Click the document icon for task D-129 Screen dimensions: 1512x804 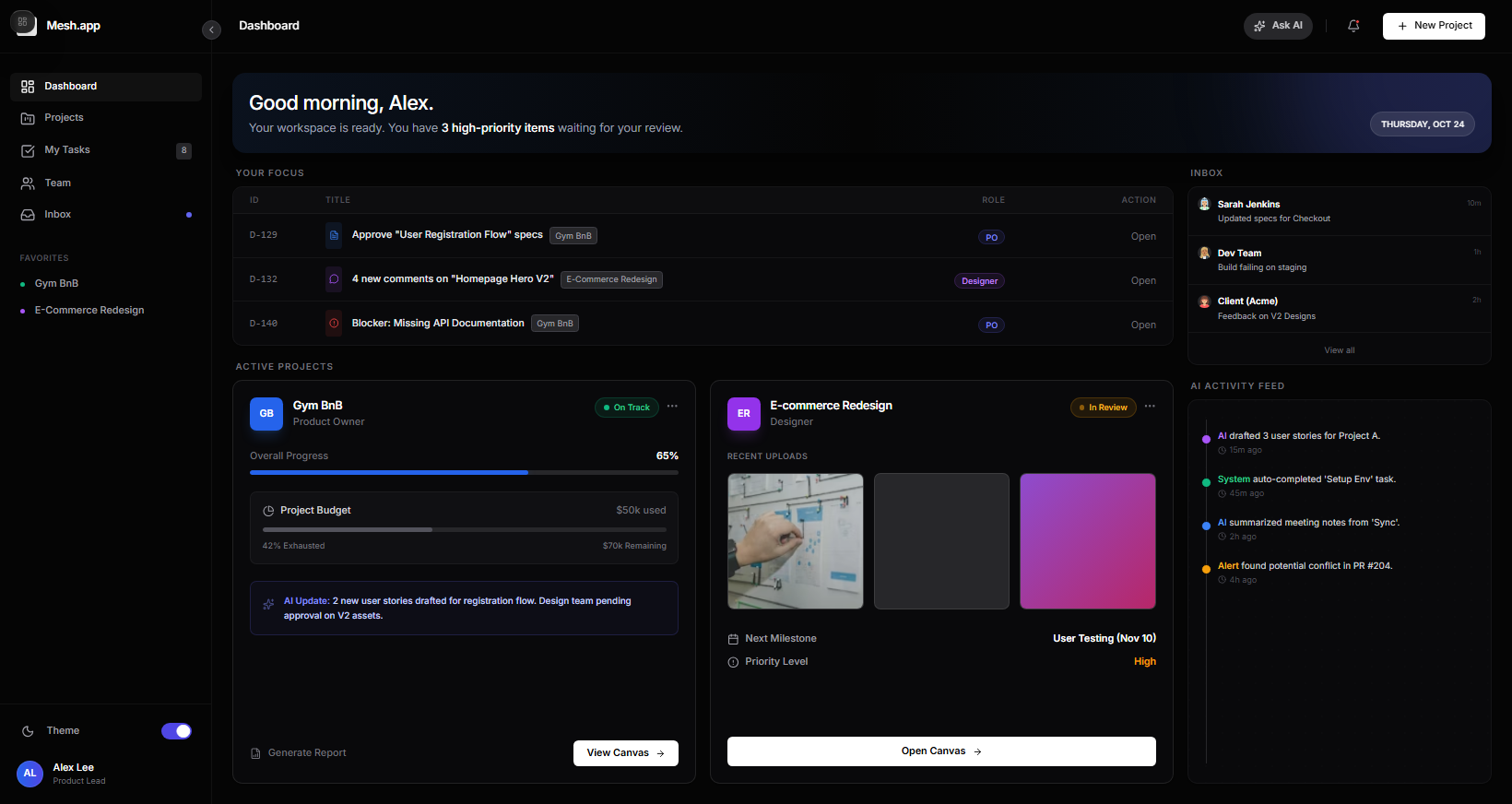point(334,235)
